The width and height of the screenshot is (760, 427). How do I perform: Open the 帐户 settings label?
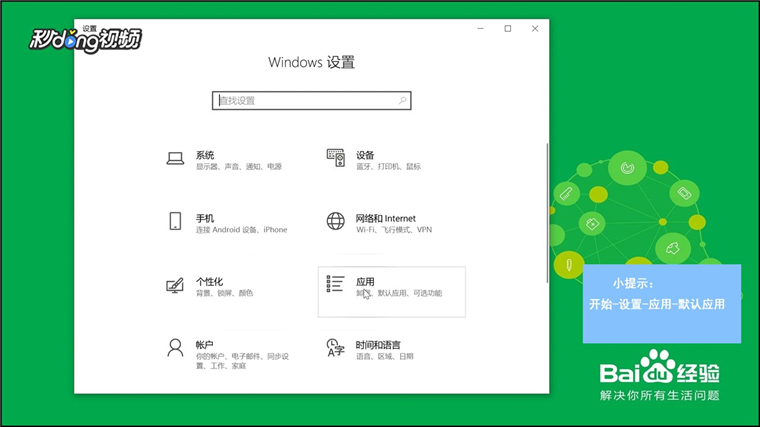[x=205, y=345]
